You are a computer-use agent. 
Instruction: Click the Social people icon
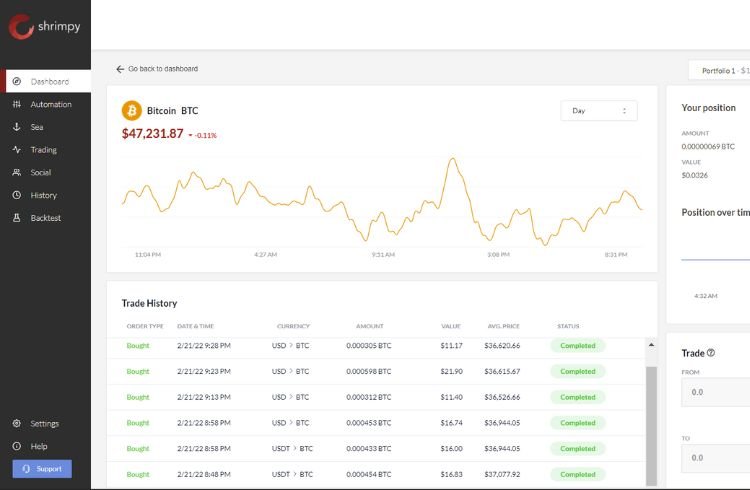pyautogui.click(x=16, y=172)
